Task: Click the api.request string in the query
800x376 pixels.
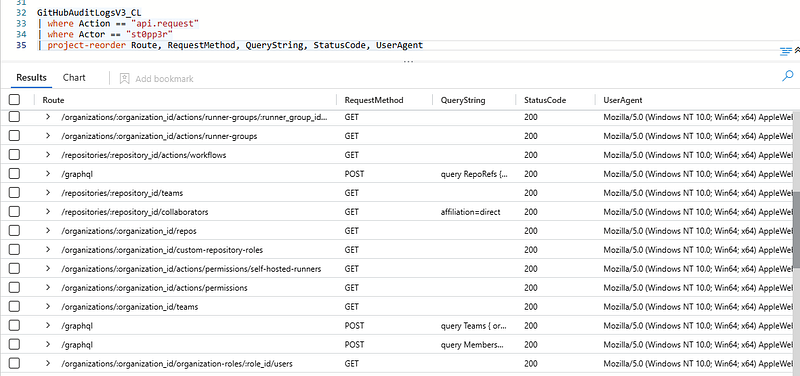Action: (165, 24)
